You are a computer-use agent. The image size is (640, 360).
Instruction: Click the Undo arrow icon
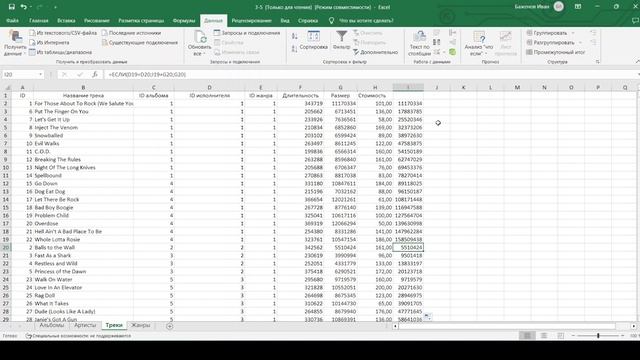pos(24,7)
